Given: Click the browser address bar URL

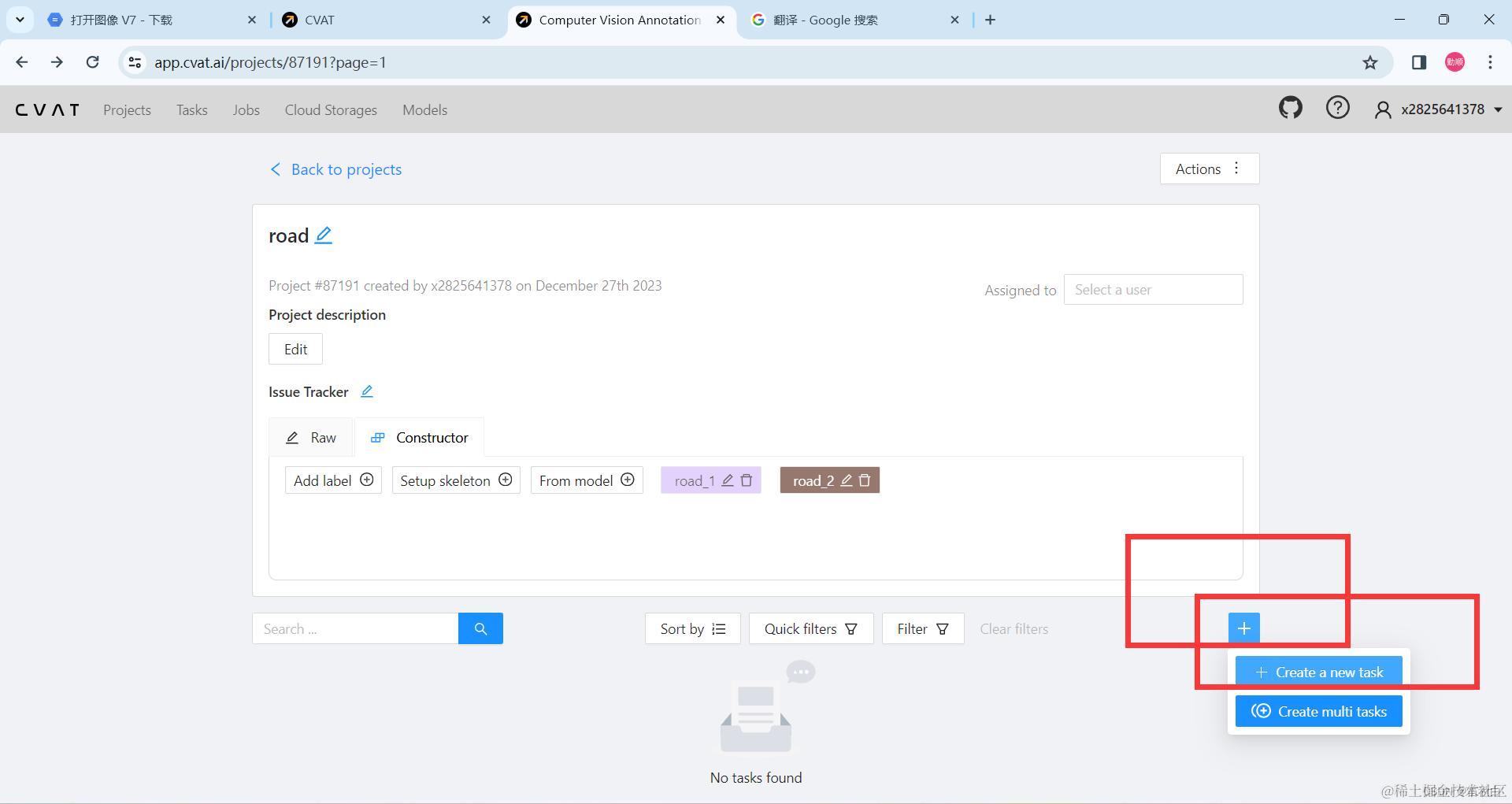Looking at the screenshot, I should 270,62.
